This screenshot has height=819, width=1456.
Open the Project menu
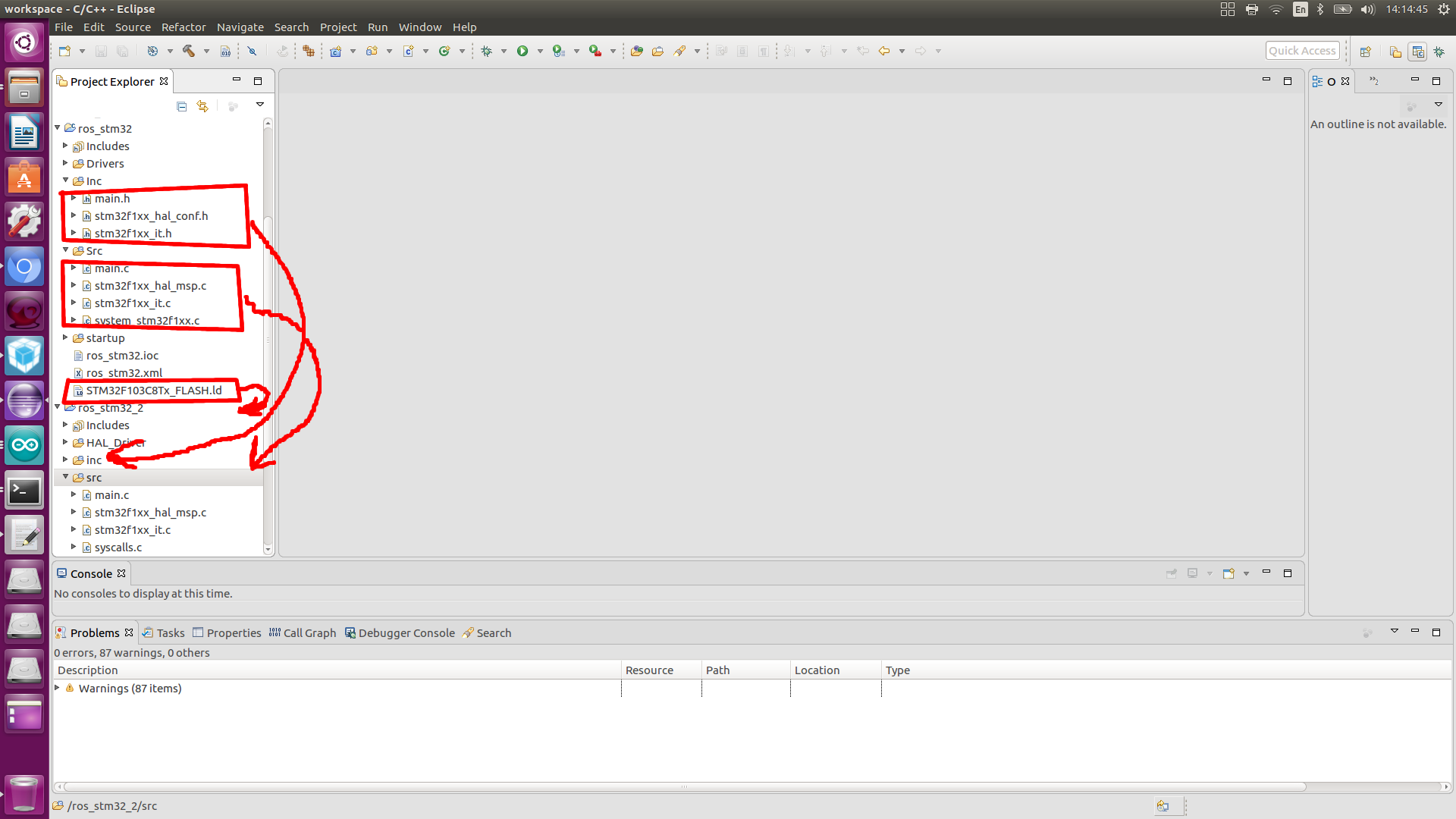click(338, 27)
